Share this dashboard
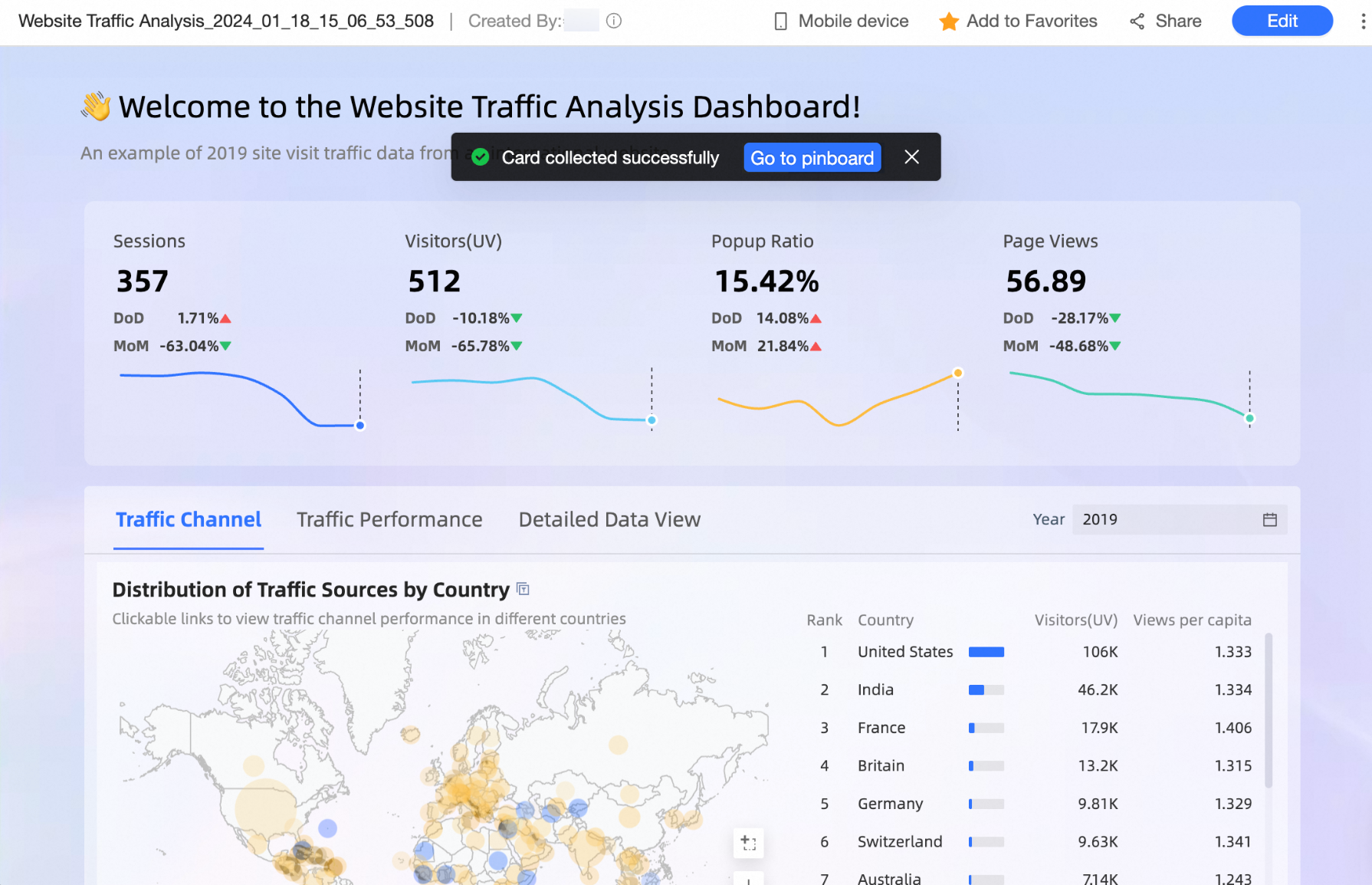Screen dimensions: 1372x885 (1165, 21)
